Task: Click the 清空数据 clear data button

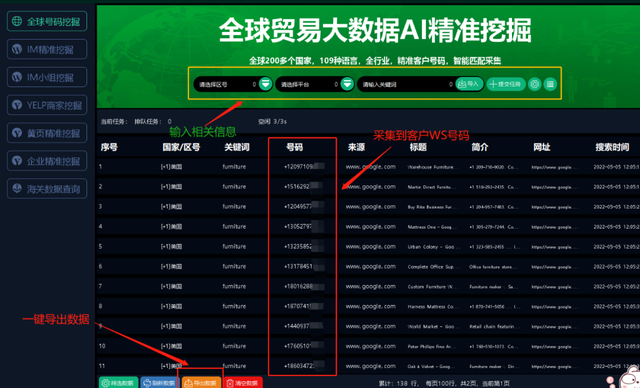Action: pos(243,383)
